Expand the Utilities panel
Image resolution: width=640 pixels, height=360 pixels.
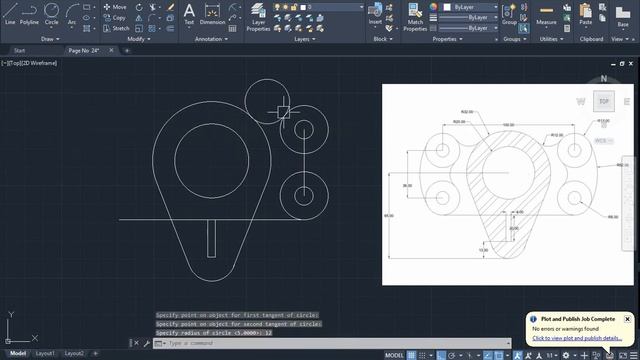point(551,39)
